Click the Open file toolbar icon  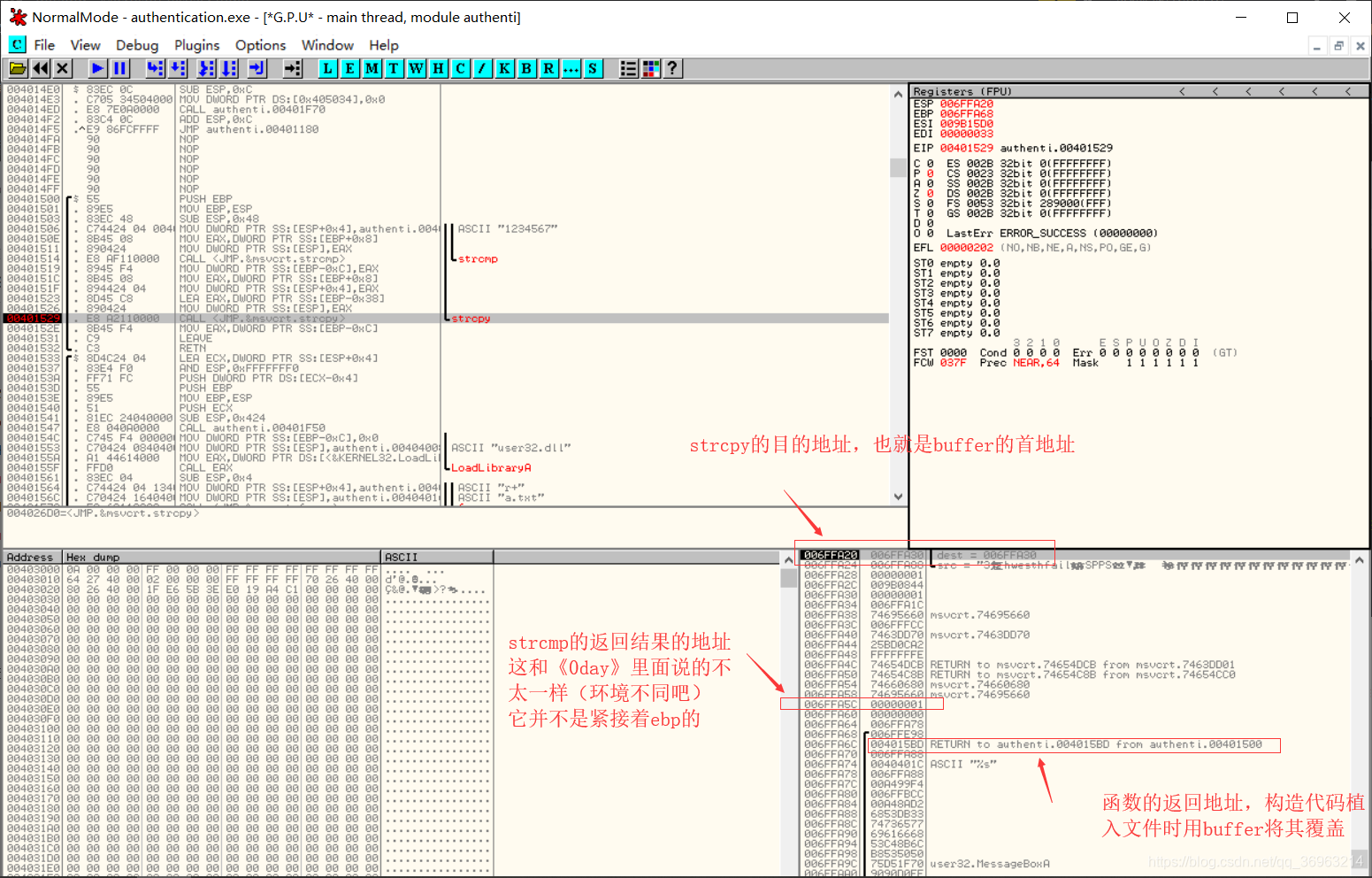pyautogui.click(x=18, y=68)
